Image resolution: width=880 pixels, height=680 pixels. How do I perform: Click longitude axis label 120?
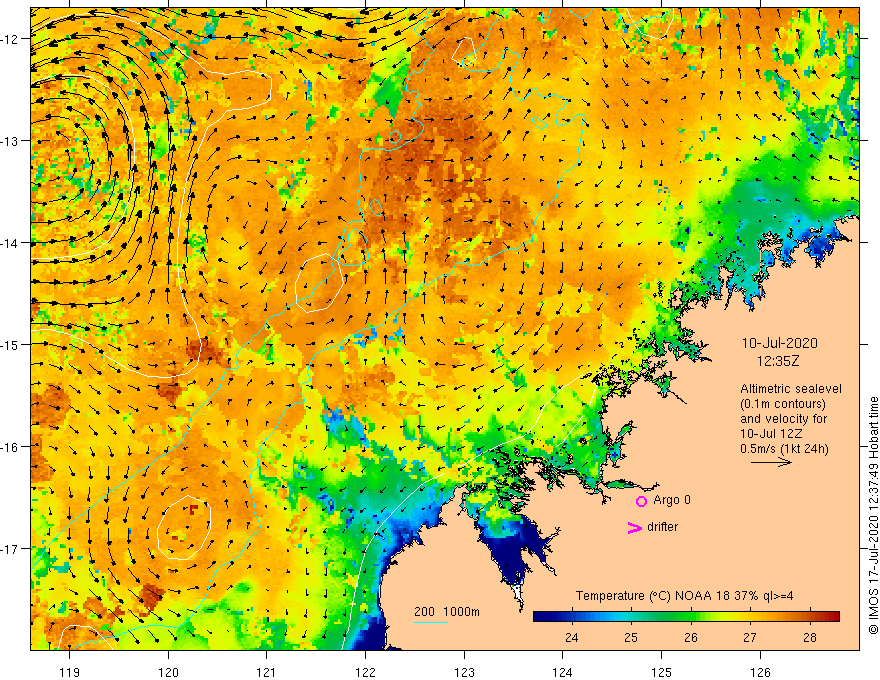point(168,673)
